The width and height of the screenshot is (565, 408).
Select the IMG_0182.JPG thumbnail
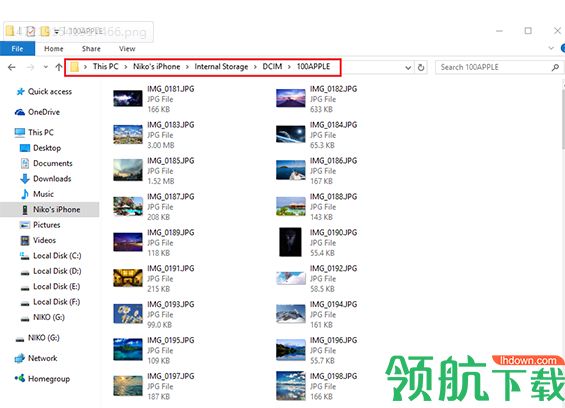click(290, 99)
